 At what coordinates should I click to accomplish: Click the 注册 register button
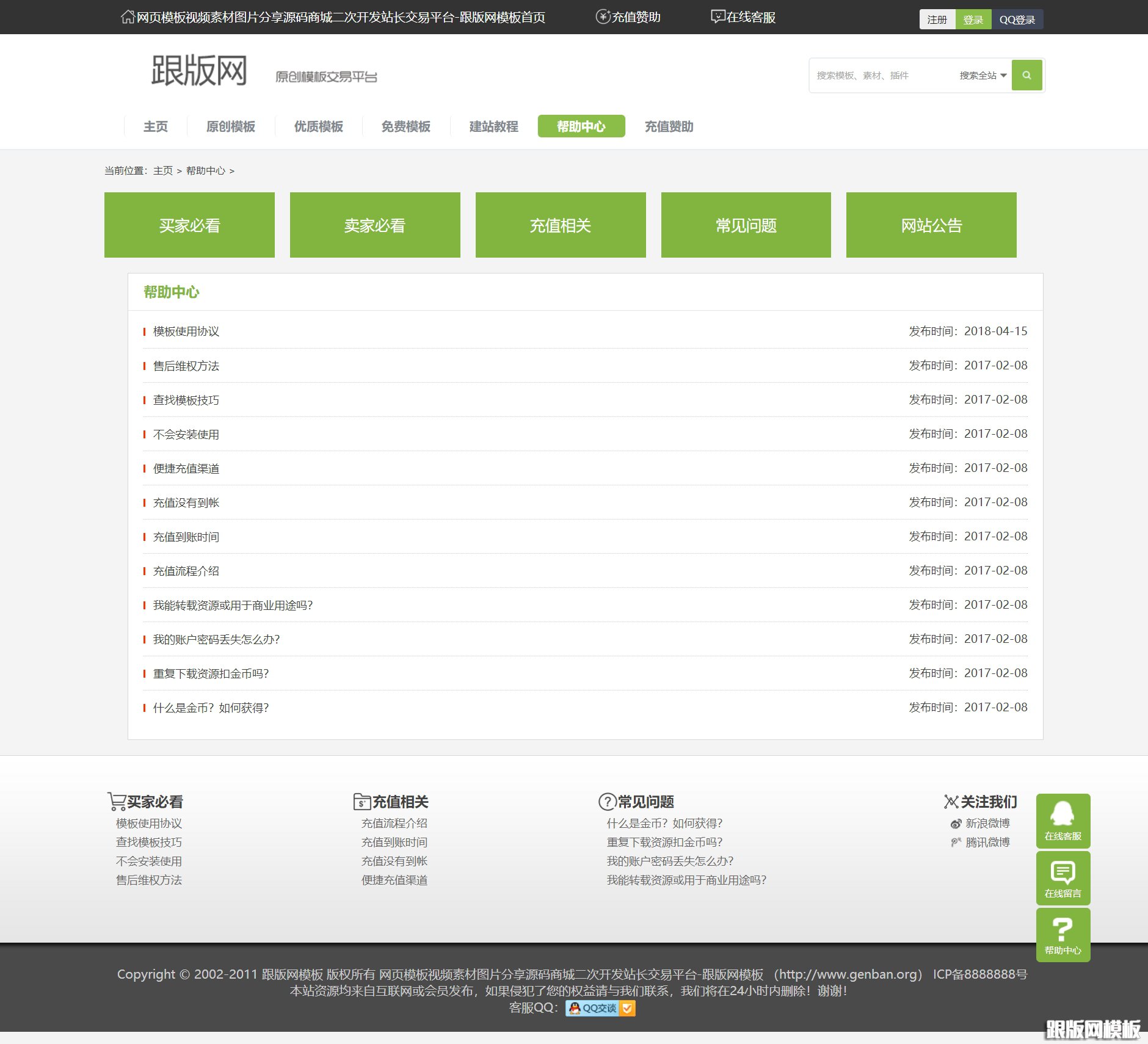tap(937, 20)
